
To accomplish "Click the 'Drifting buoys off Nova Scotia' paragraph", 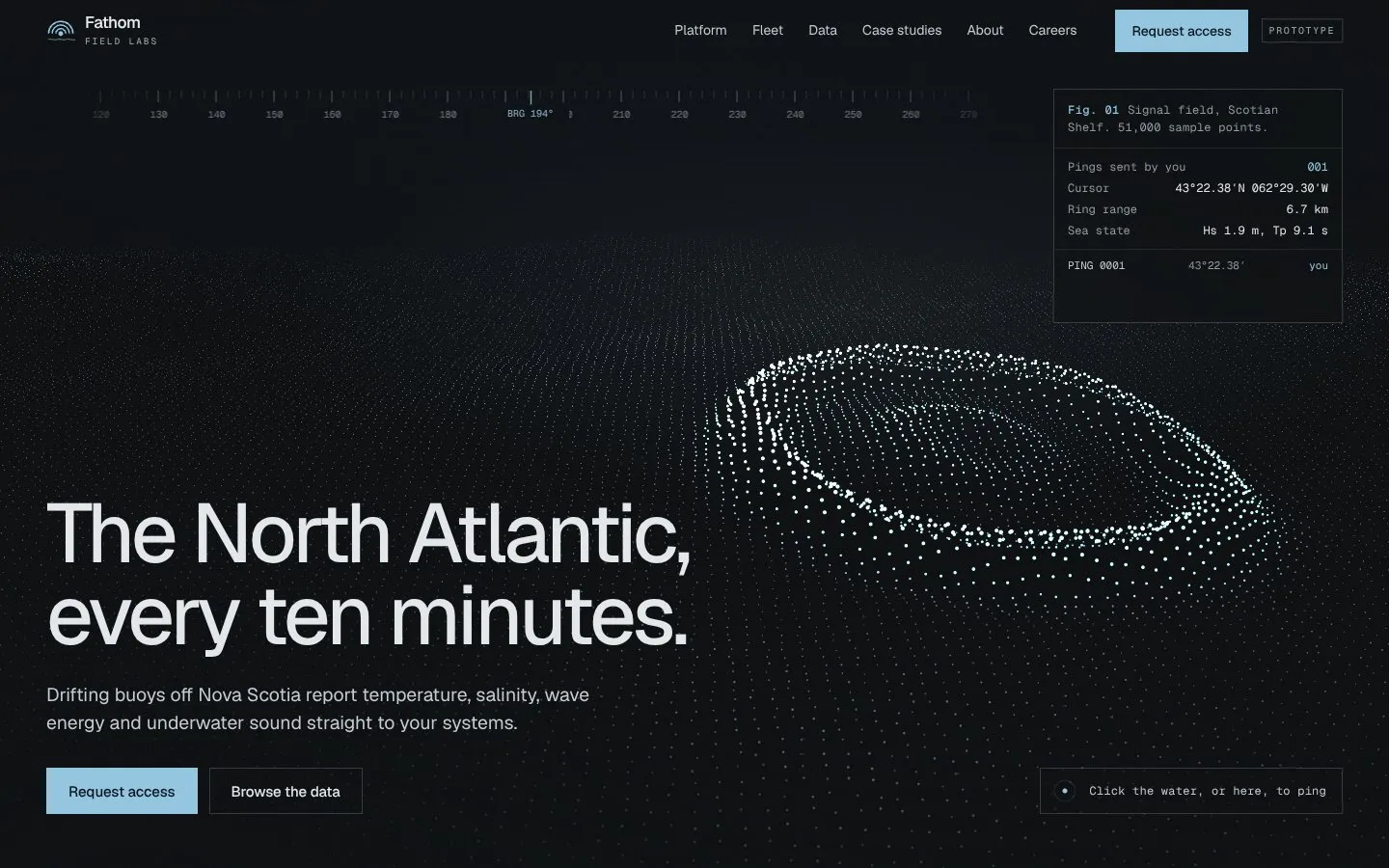I will point(317,709).
